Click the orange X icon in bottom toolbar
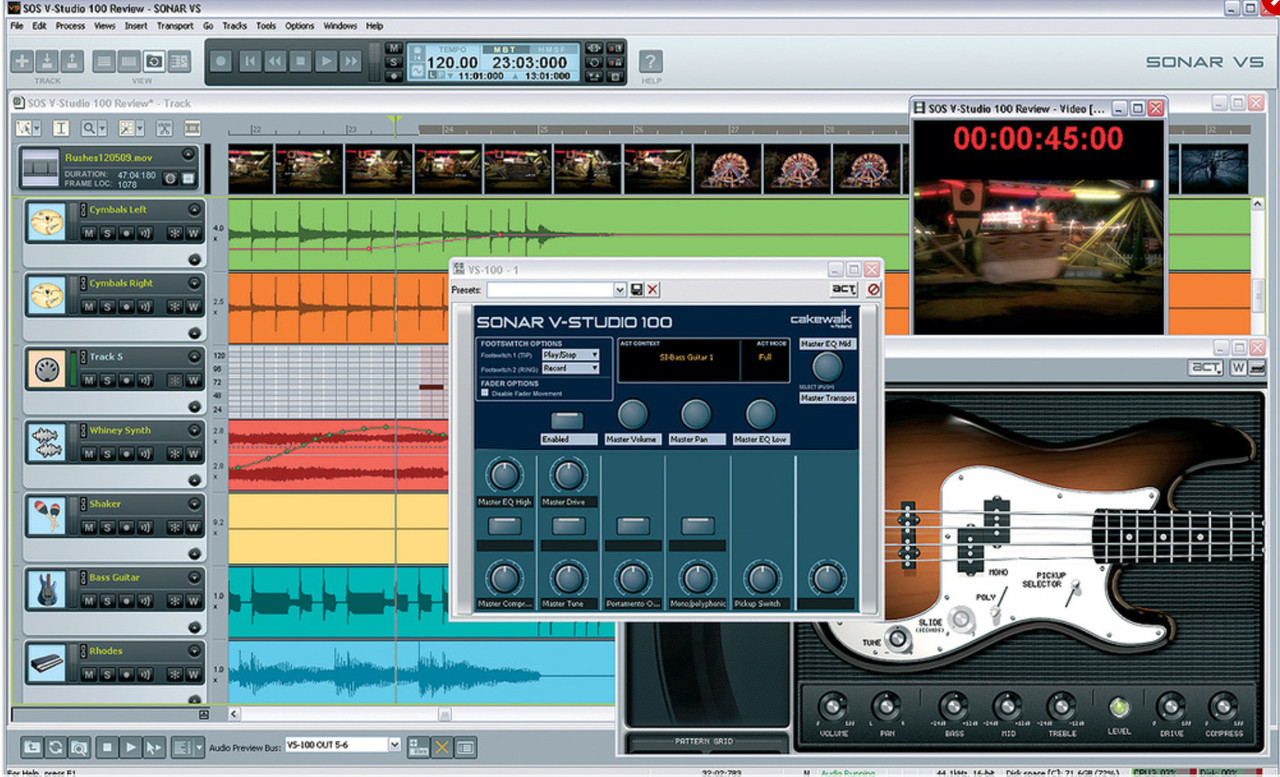Screen dimensions: 1280x777 click(x=441, y=746)
